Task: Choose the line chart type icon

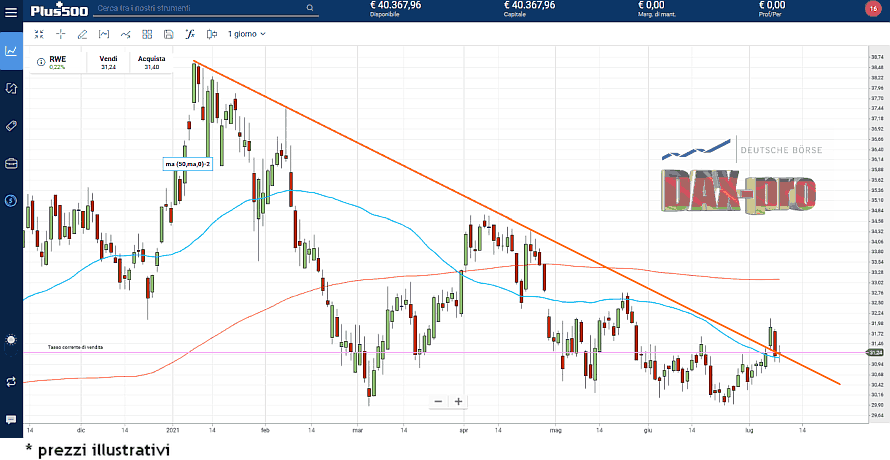Action: (125, 34)
